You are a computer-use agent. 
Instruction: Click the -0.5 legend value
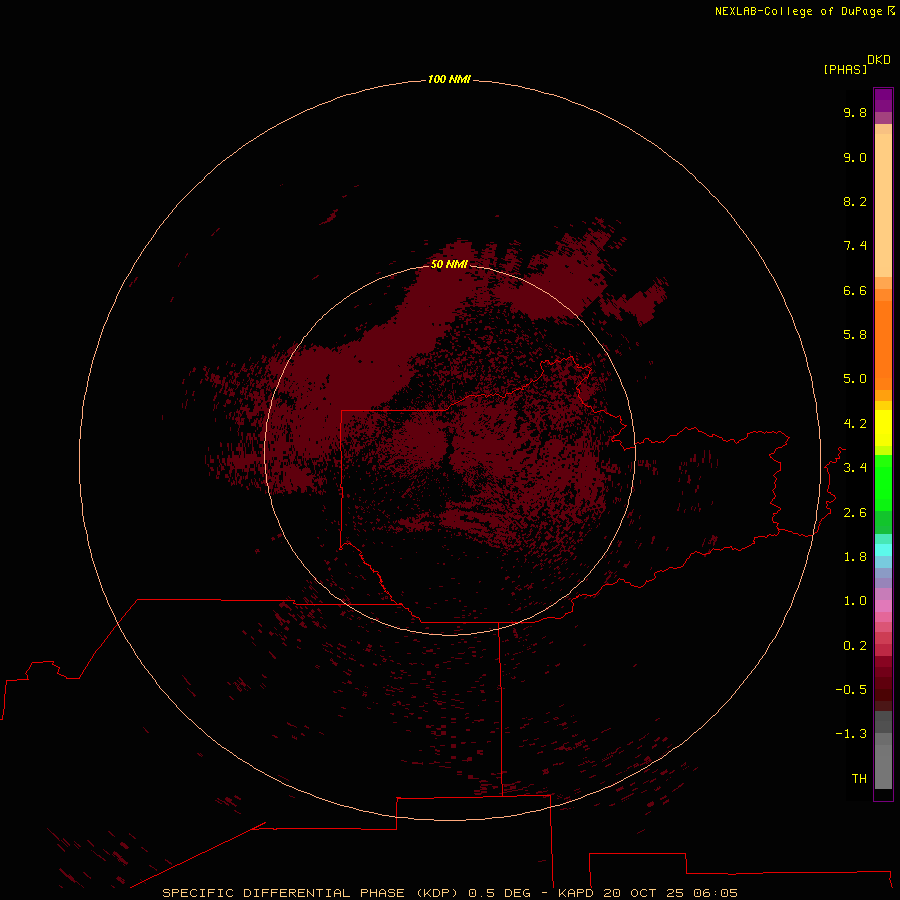(851, 690)
